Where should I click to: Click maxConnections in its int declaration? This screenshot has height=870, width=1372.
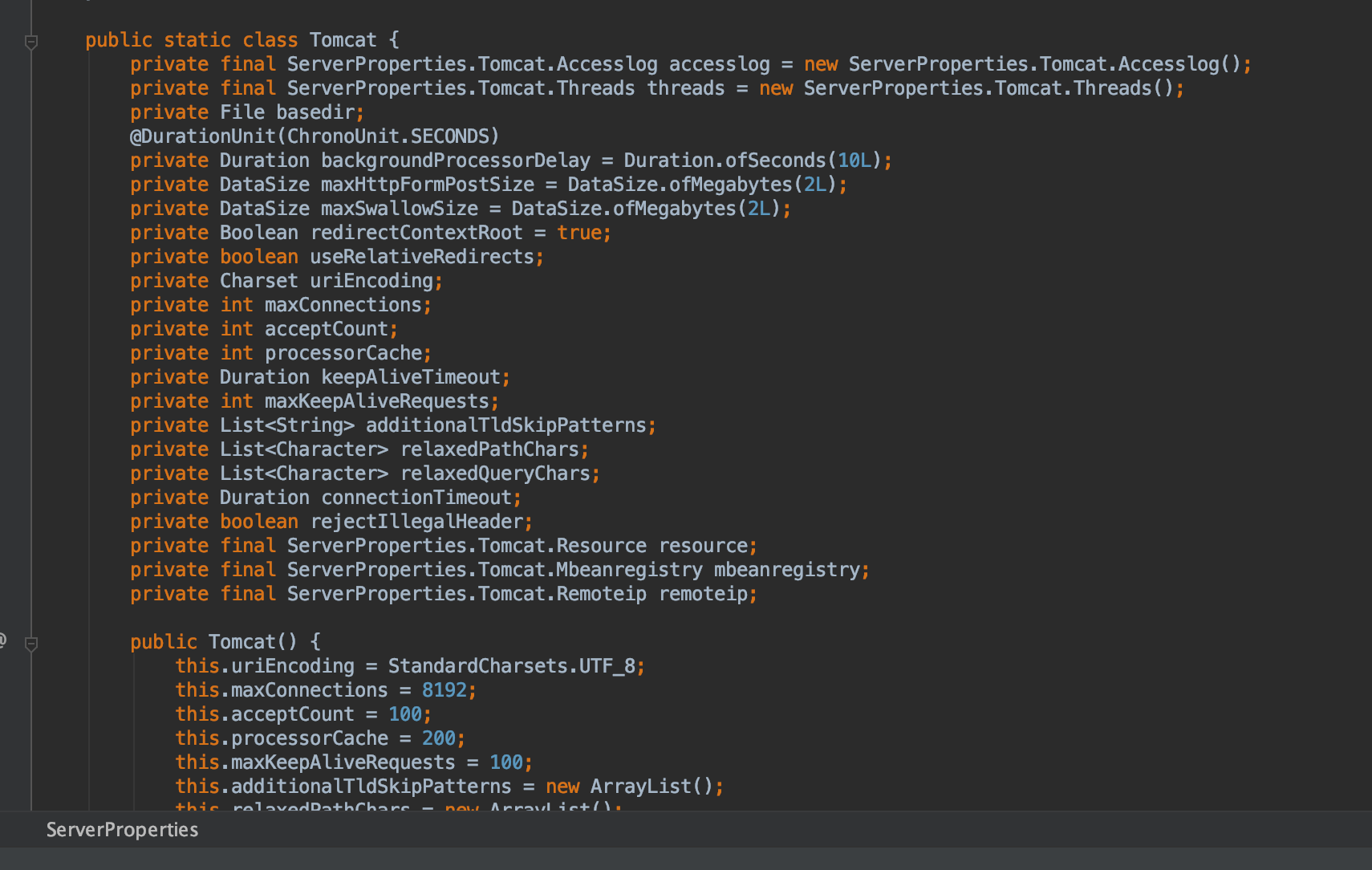point(343,305)
